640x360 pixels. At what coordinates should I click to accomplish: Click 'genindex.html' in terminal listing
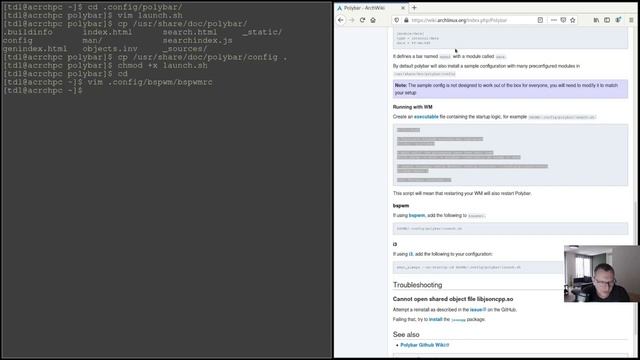[x=35, y=49]
